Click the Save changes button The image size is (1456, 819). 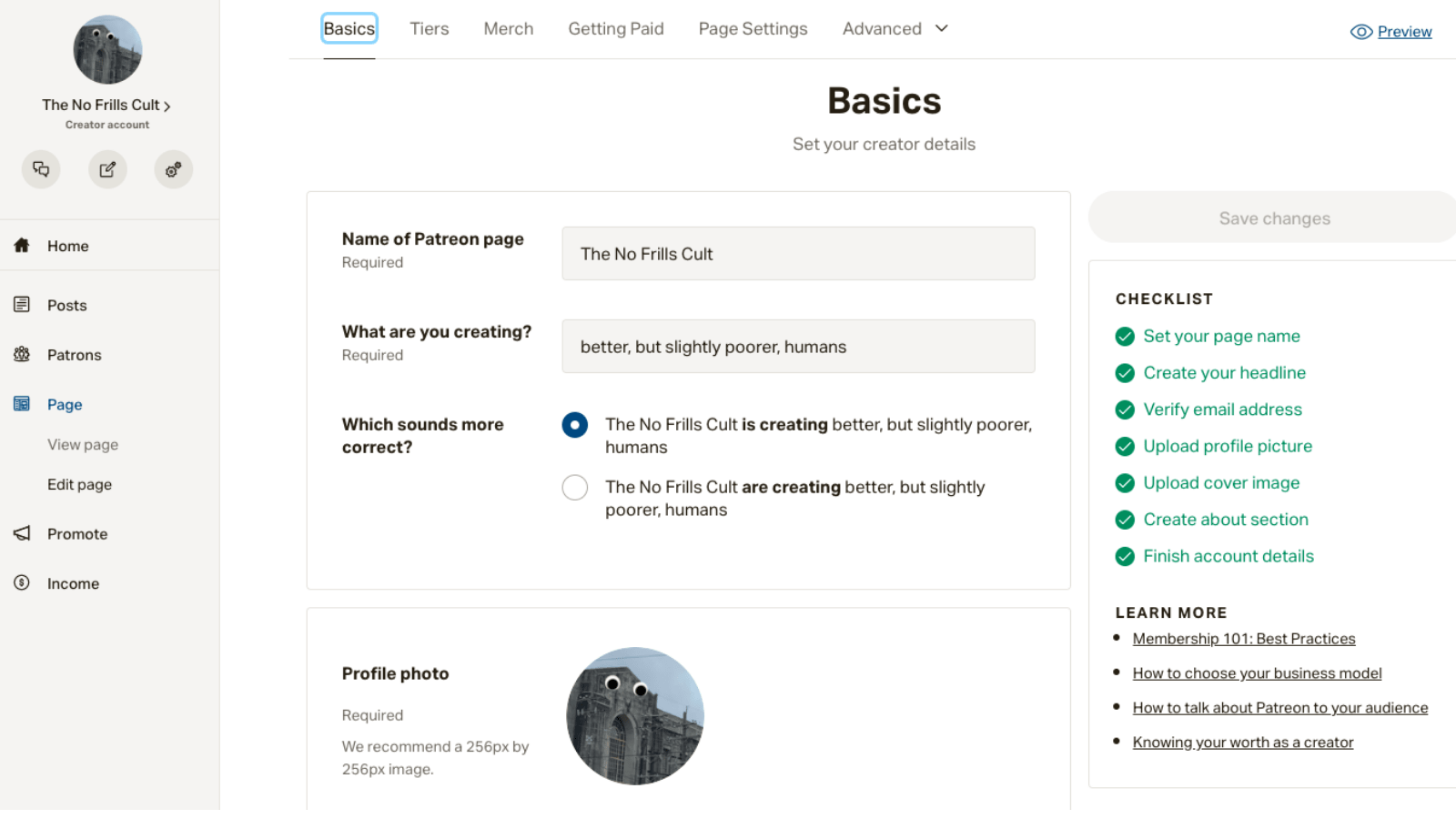[1274, 217]
